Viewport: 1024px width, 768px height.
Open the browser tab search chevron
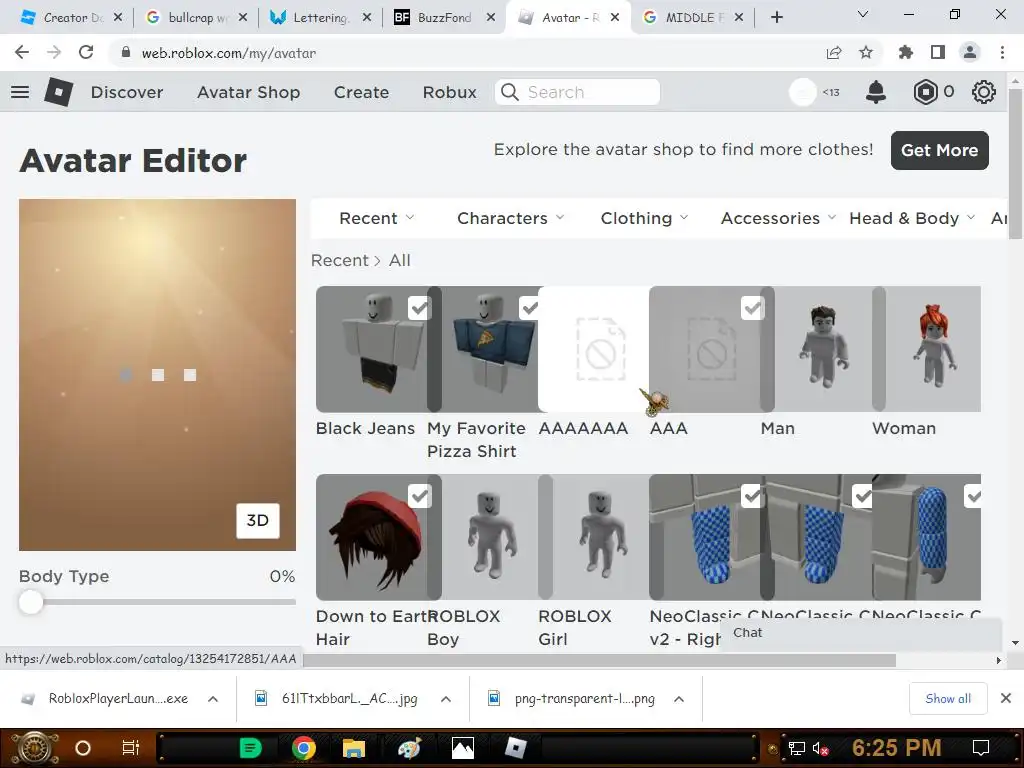click(x=863, y=14)
